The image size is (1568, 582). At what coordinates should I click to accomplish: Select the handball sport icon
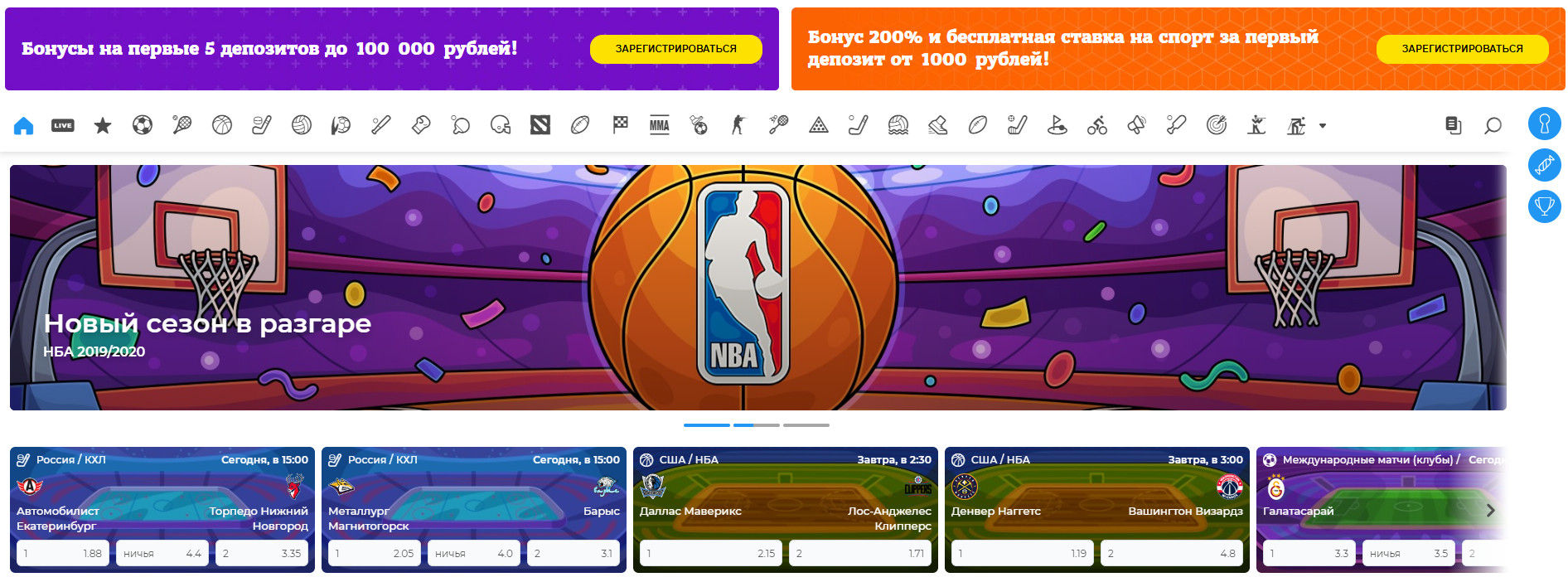[341, 125]
